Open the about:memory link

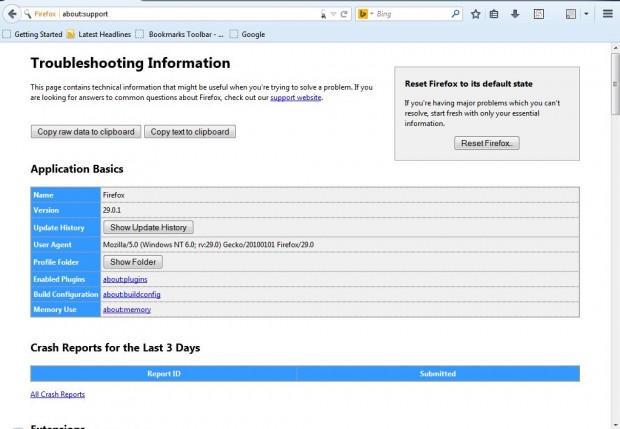tap(127, 310)
